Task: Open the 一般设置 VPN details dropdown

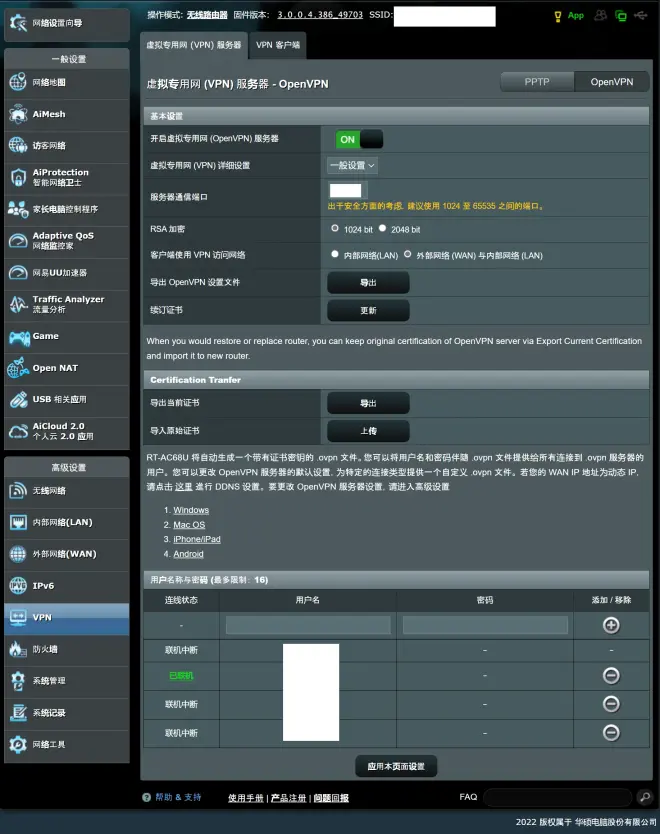Action: pos(352,165)
